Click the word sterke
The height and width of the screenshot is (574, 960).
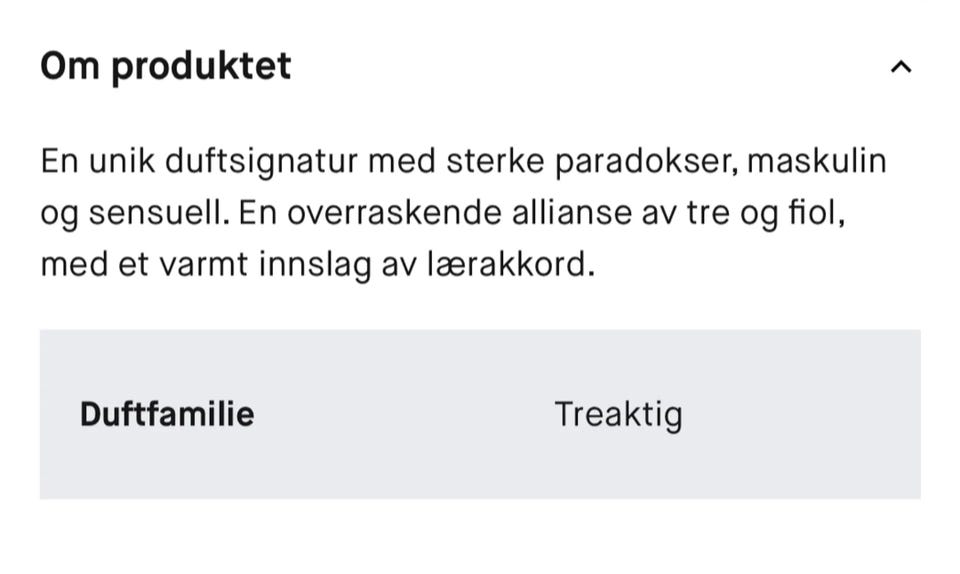pyautogui.click(x=495, y=162)
